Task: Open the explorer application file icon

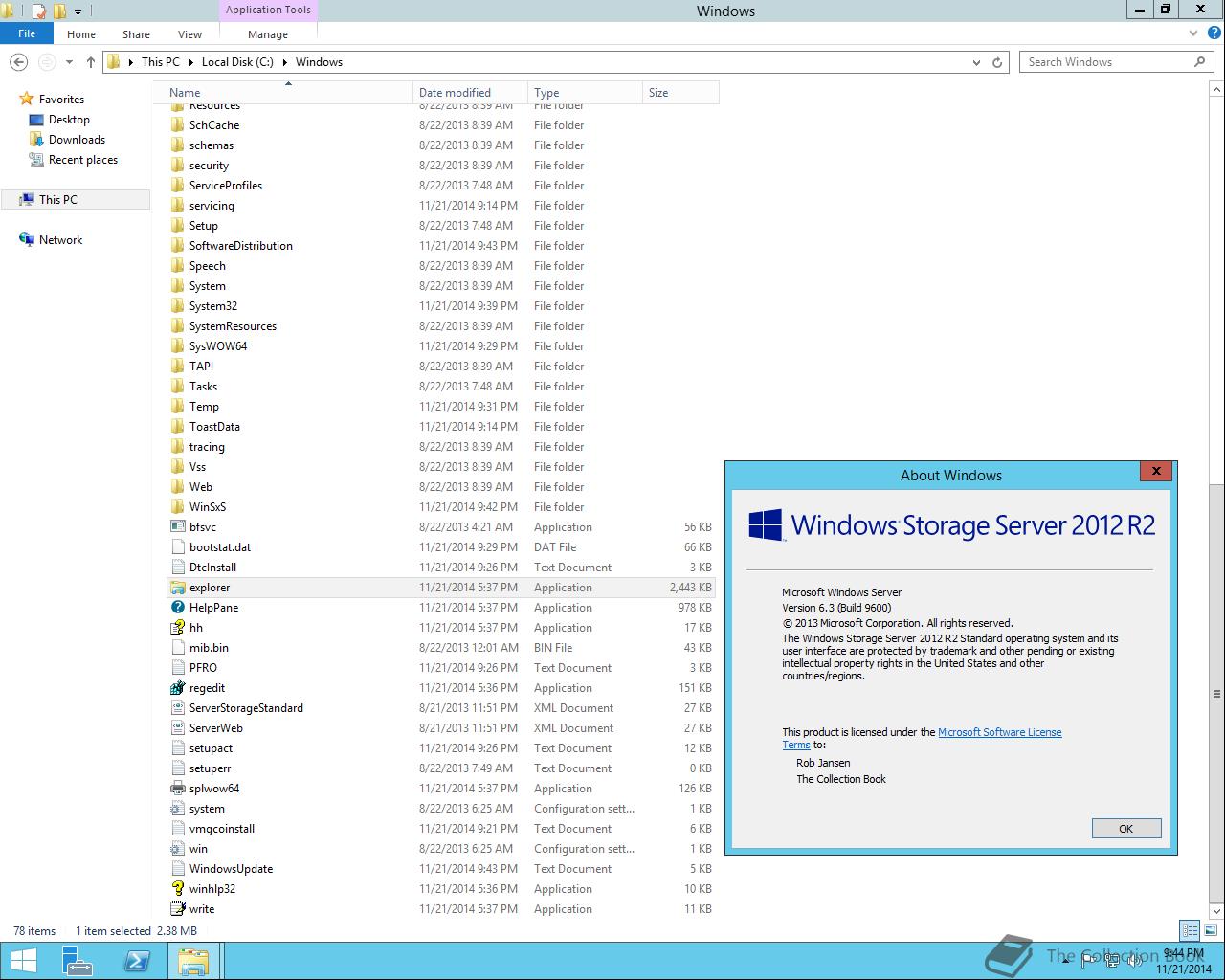Action: tap(177, 588)
